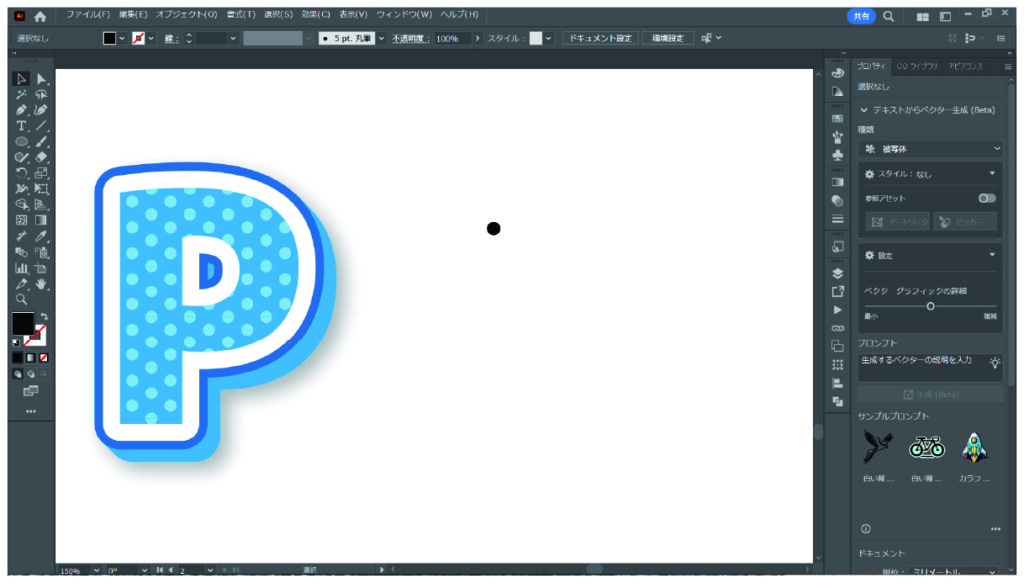The width and height of the screenshot is (1024, 583).
Task: Open the 効果(C) menu
Action: [x=315, y=14]
